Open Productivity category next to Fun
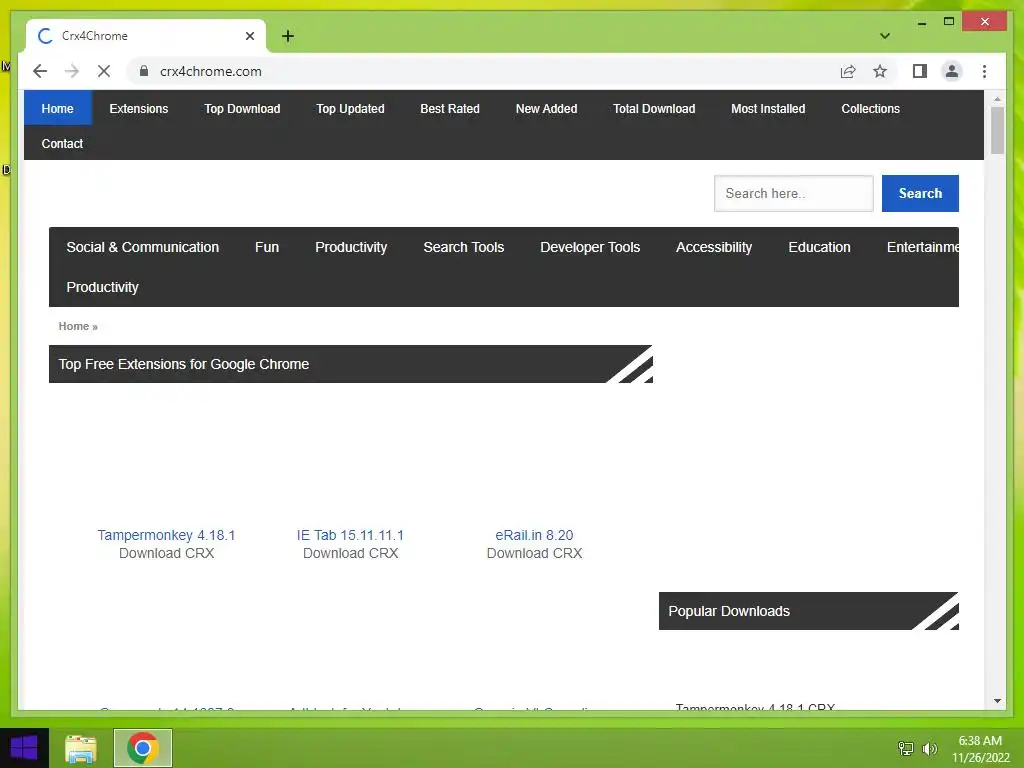 pos(351,247)
